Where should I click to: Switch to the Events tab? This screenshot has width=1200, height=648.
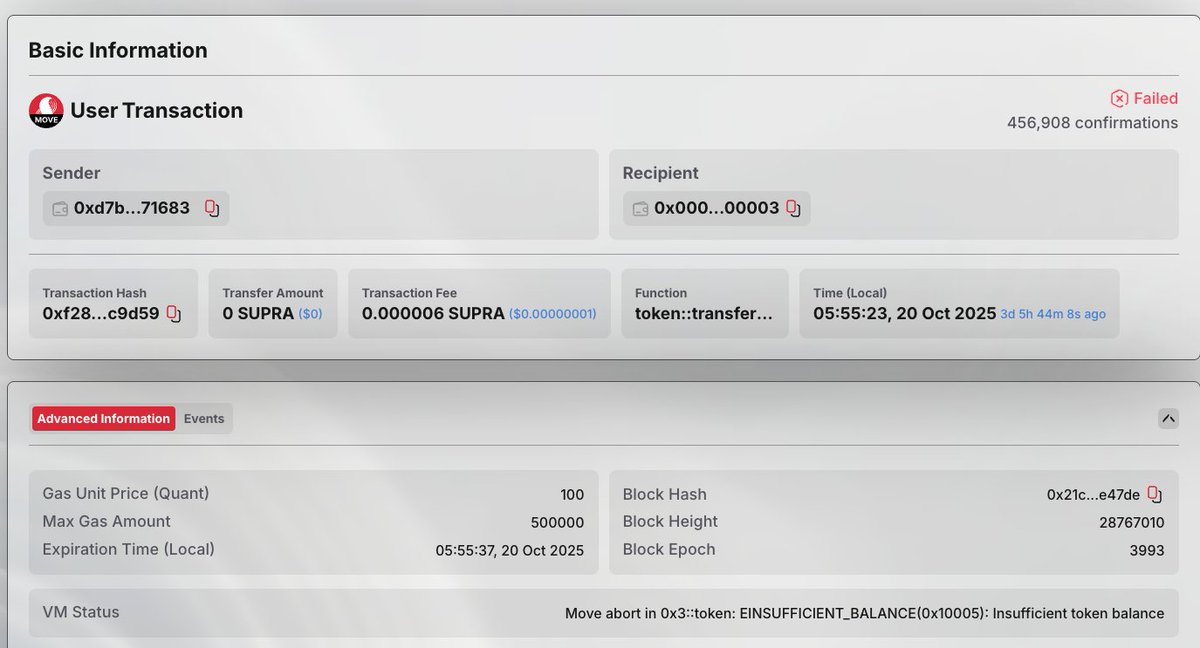click(204, 419)
